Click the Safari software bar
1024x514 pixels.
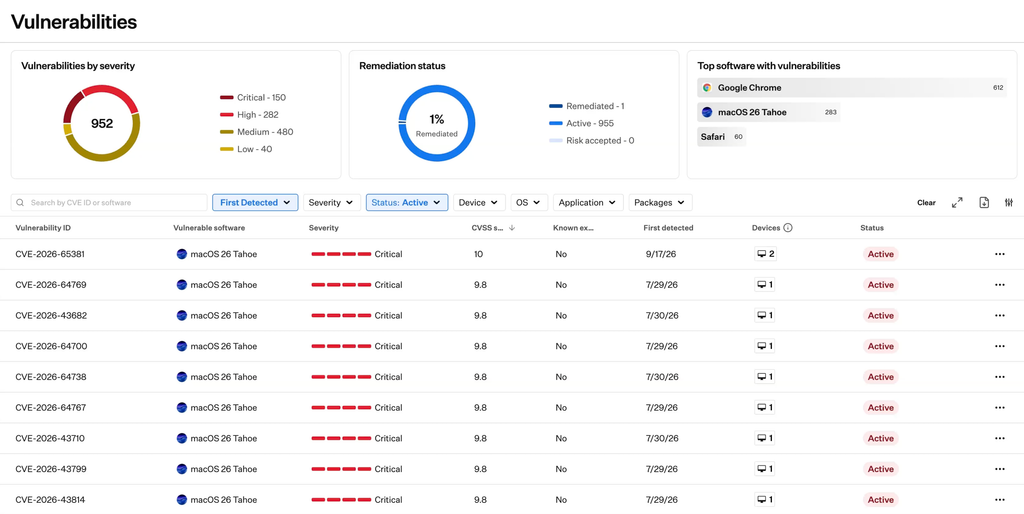click(722, 137)
